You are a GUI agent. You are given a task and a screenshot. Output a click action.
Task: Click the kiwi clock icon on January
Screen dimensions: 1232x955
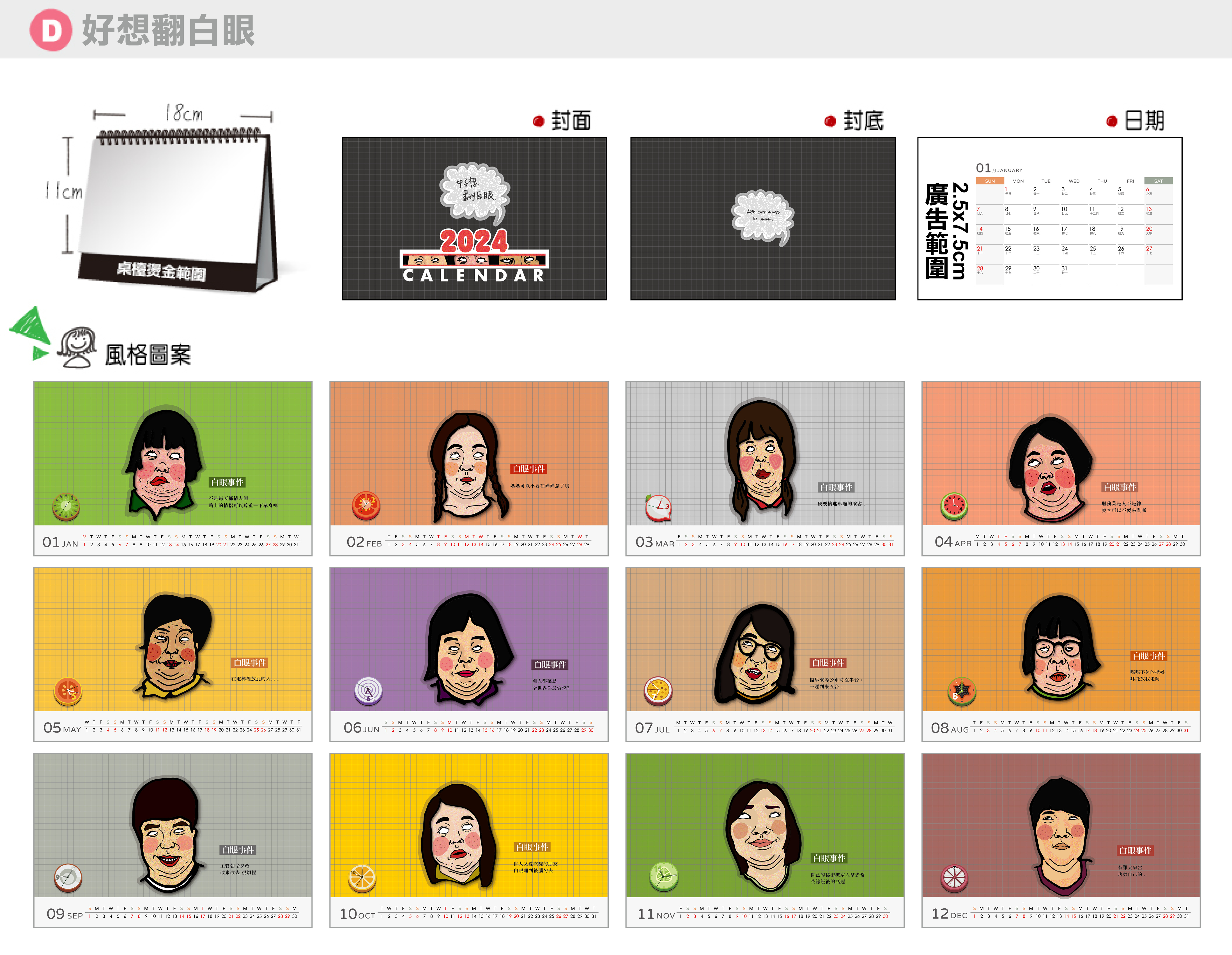[x=66, y=506]
